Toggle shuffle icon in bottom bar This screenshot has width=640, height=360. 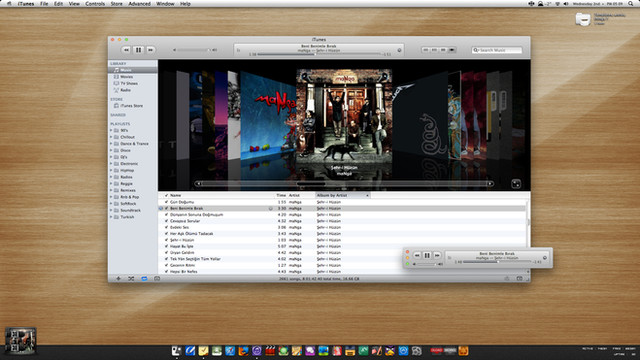pyautogui.click(x=131, y=279)
